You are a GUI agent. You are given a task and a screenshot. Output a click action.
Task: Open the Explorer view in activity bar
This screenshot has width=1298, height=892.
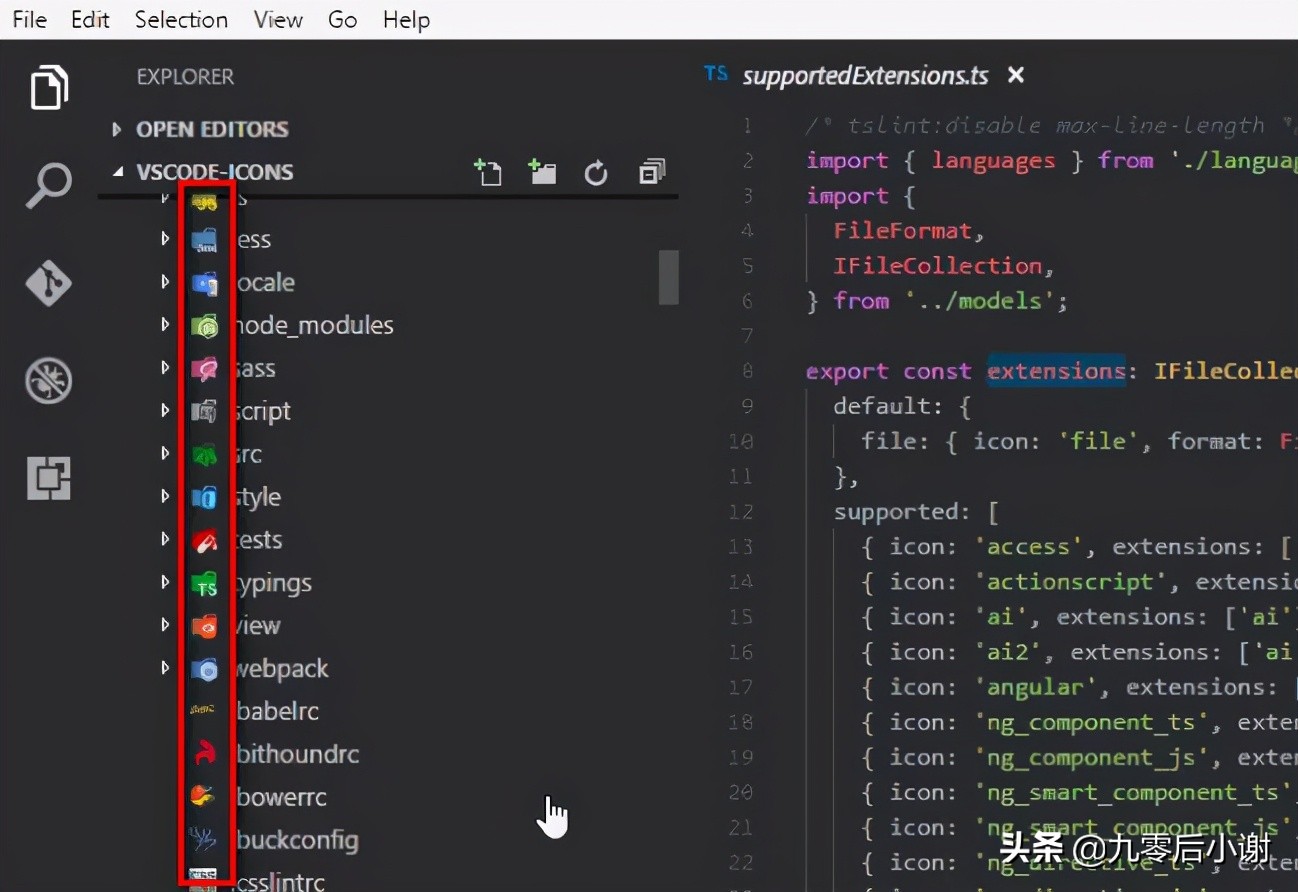click(49, 88)
